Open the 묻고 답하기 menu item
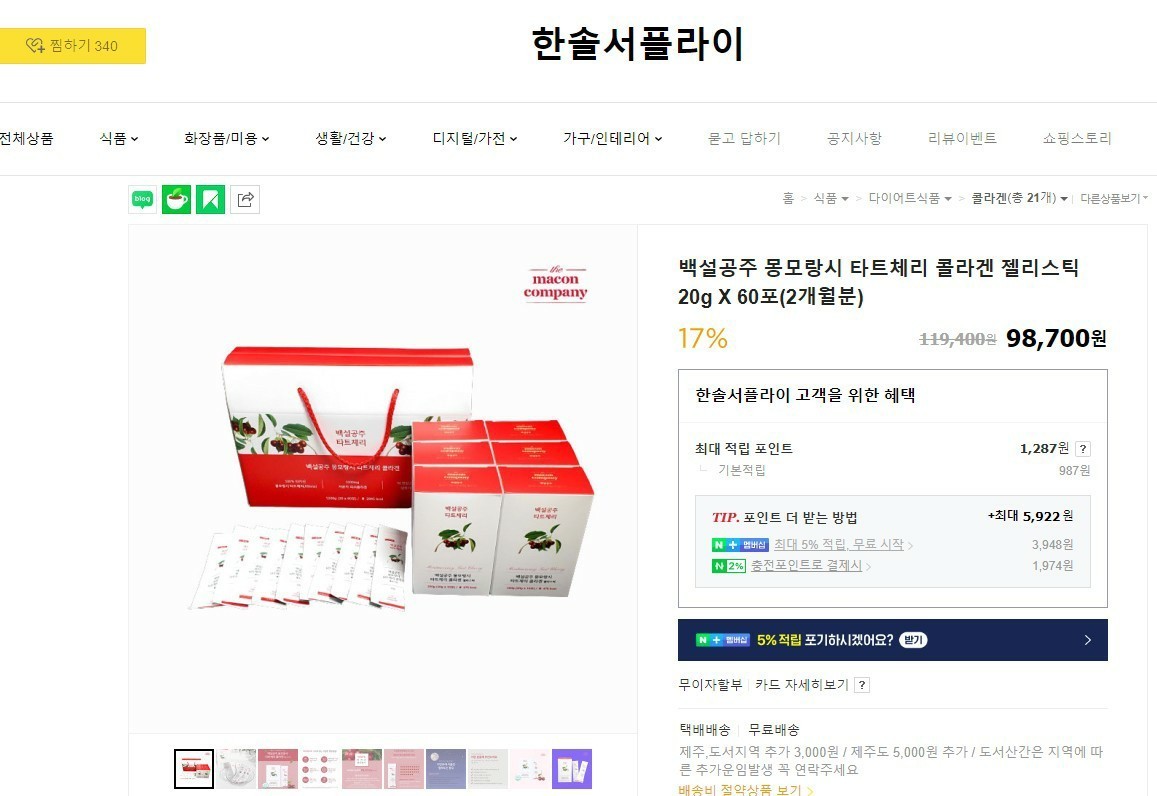 pos(744,138)
